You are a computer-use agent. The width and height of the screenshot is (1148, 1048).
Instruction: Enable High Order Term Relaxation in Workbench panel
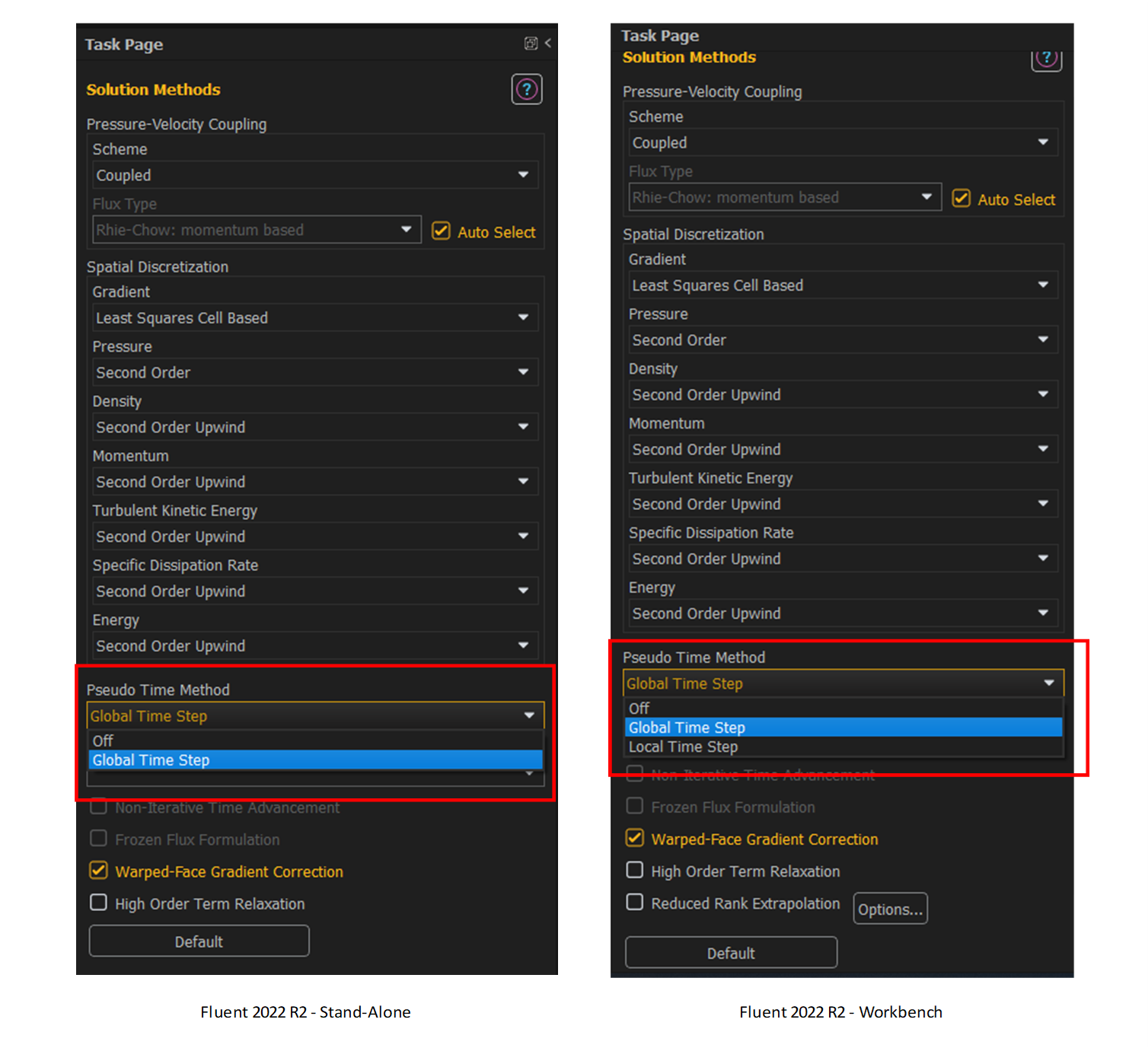tap(635, 870)
